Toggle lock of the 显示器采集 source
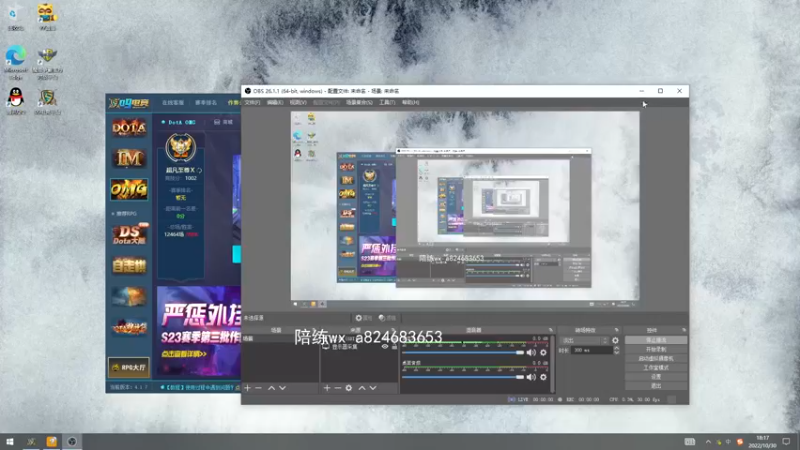Viewport: 800px width, 450px height. pos(394,347)
